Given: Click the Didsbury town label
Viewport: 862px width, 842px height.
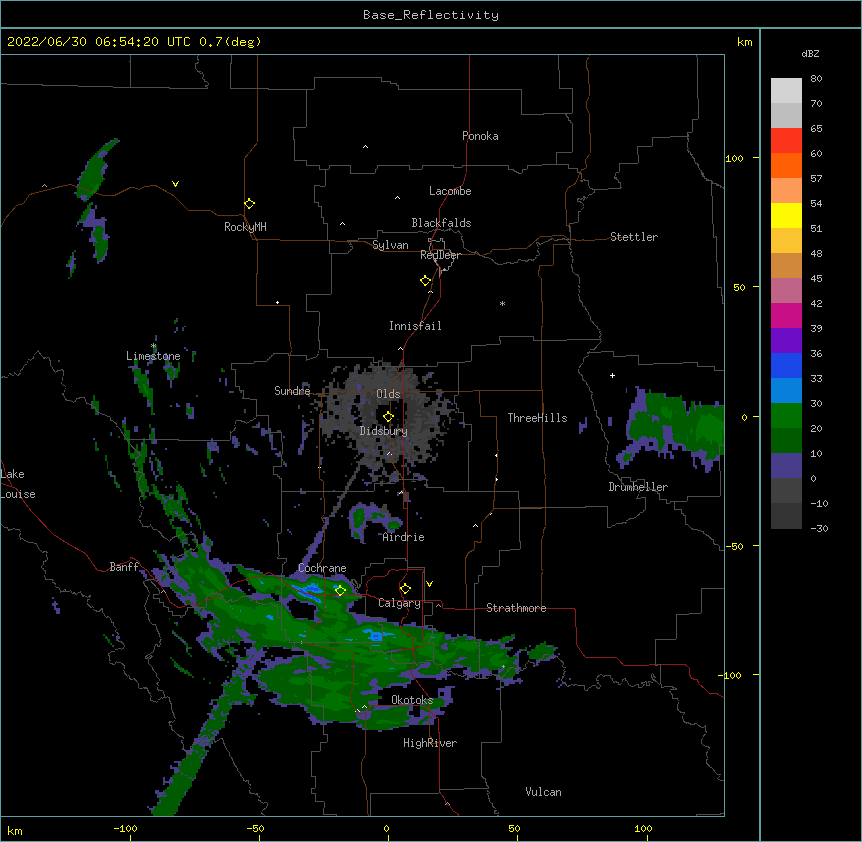Looking at the screenshot, I should pos(384,431).
